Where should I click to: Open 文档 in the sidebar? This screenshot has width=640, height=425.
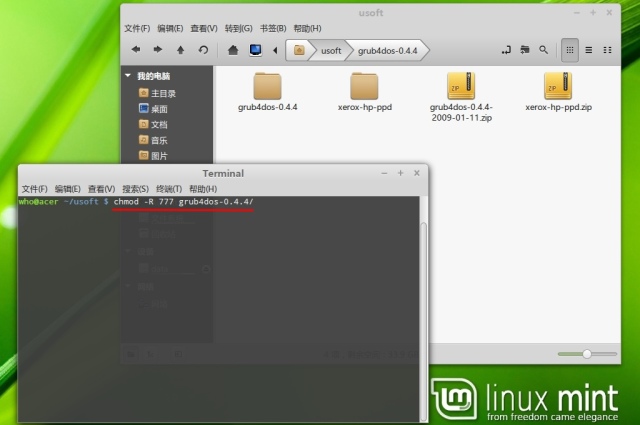153,125
